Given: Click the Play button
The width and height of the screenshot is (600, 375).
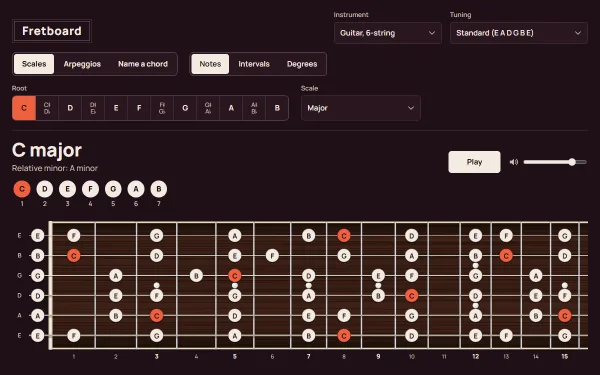Looking at the screenshot, I should [x=474, y=162].
